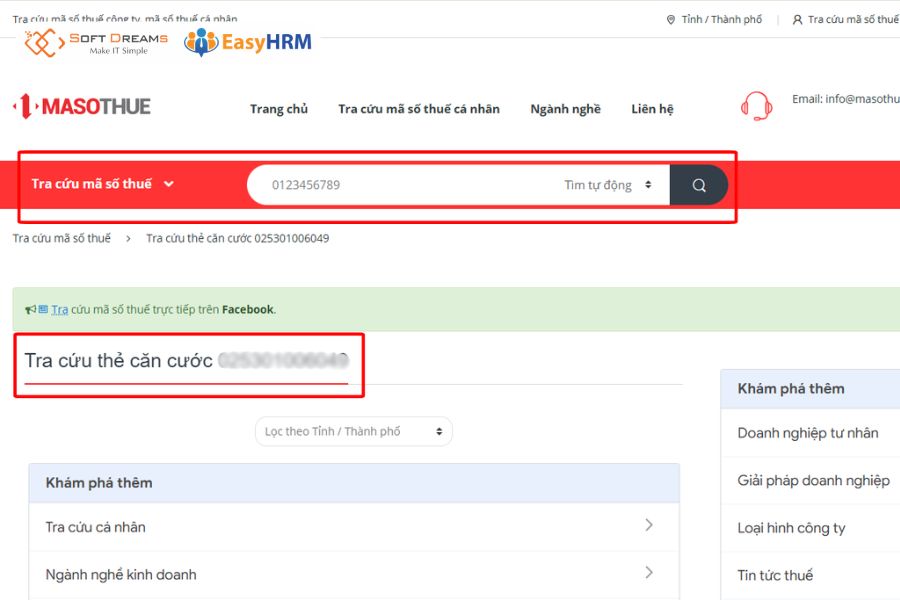This screenshot has height=600, width=900.
Task: Click the Email info@masothue contact text
Action: (x=845, y=99)
